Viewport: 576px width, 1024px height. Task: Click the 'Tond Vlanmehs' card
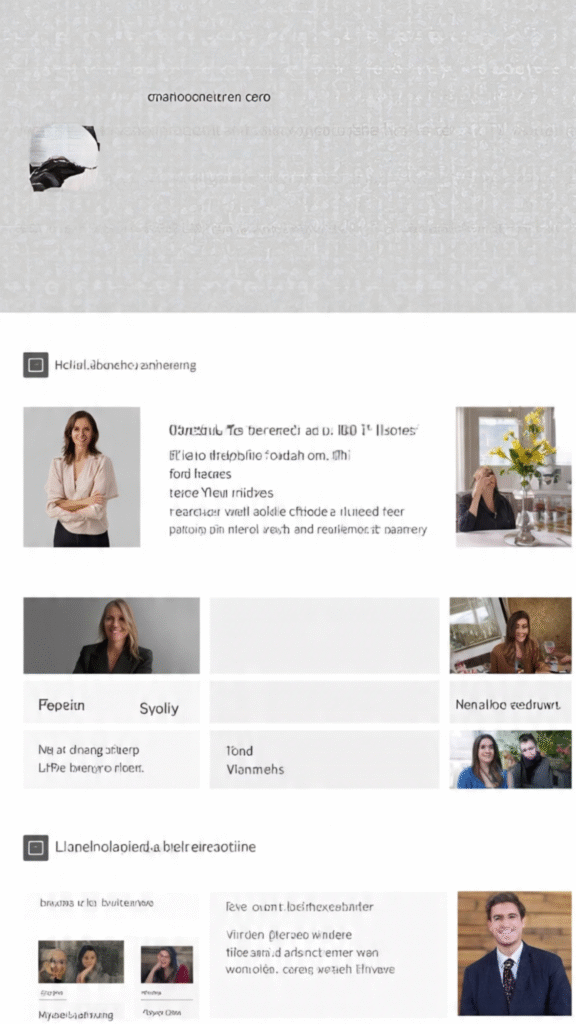pyautogui.click(x=325, y=760)
